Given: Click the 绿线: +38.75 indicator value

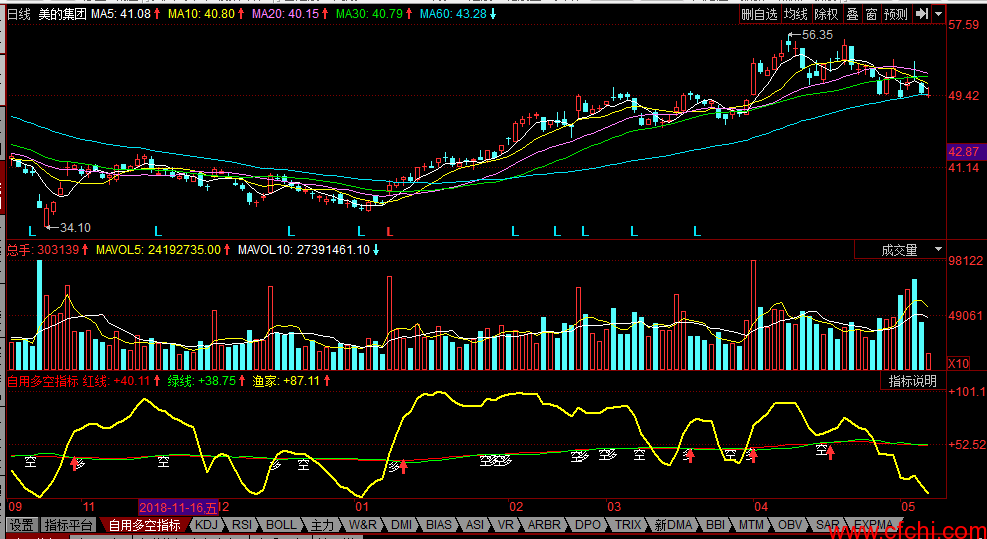Looking at the screenshot, I should 201,381.
